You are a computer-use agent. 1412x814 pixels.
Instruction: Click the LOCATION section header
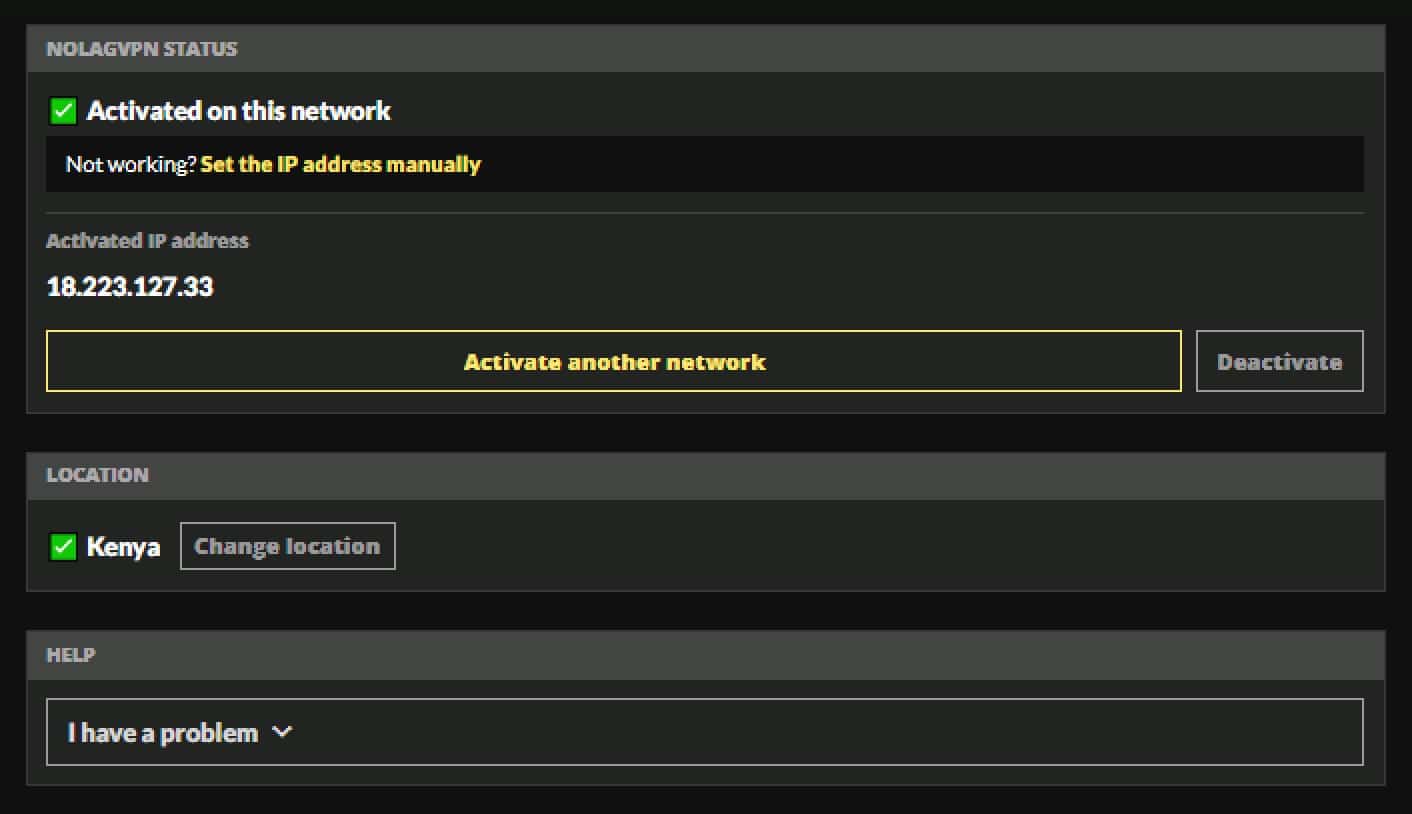point(97,475)
